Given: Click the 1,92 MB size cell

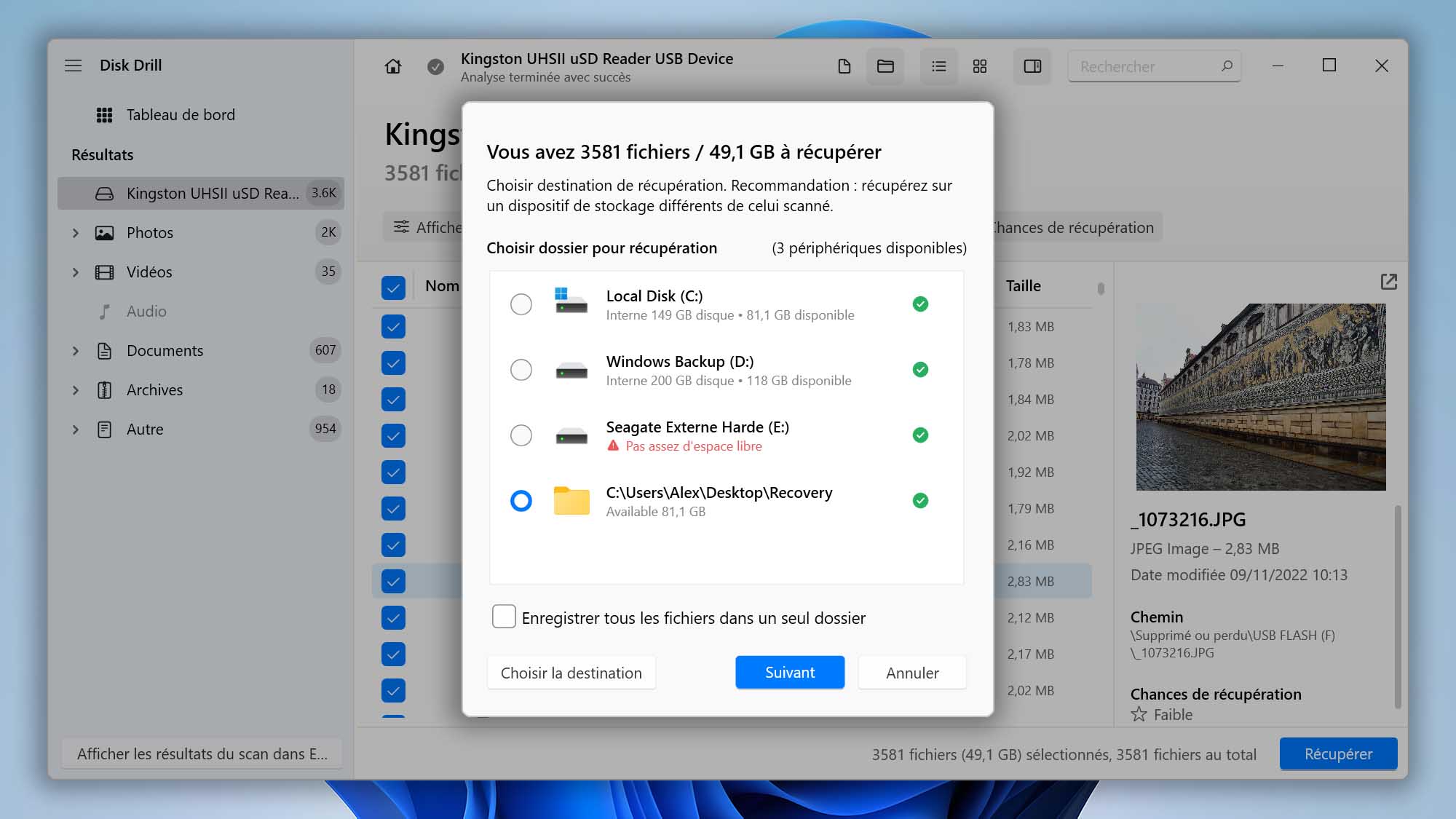Looking at the screenshot, I should tap(1030, 472).
